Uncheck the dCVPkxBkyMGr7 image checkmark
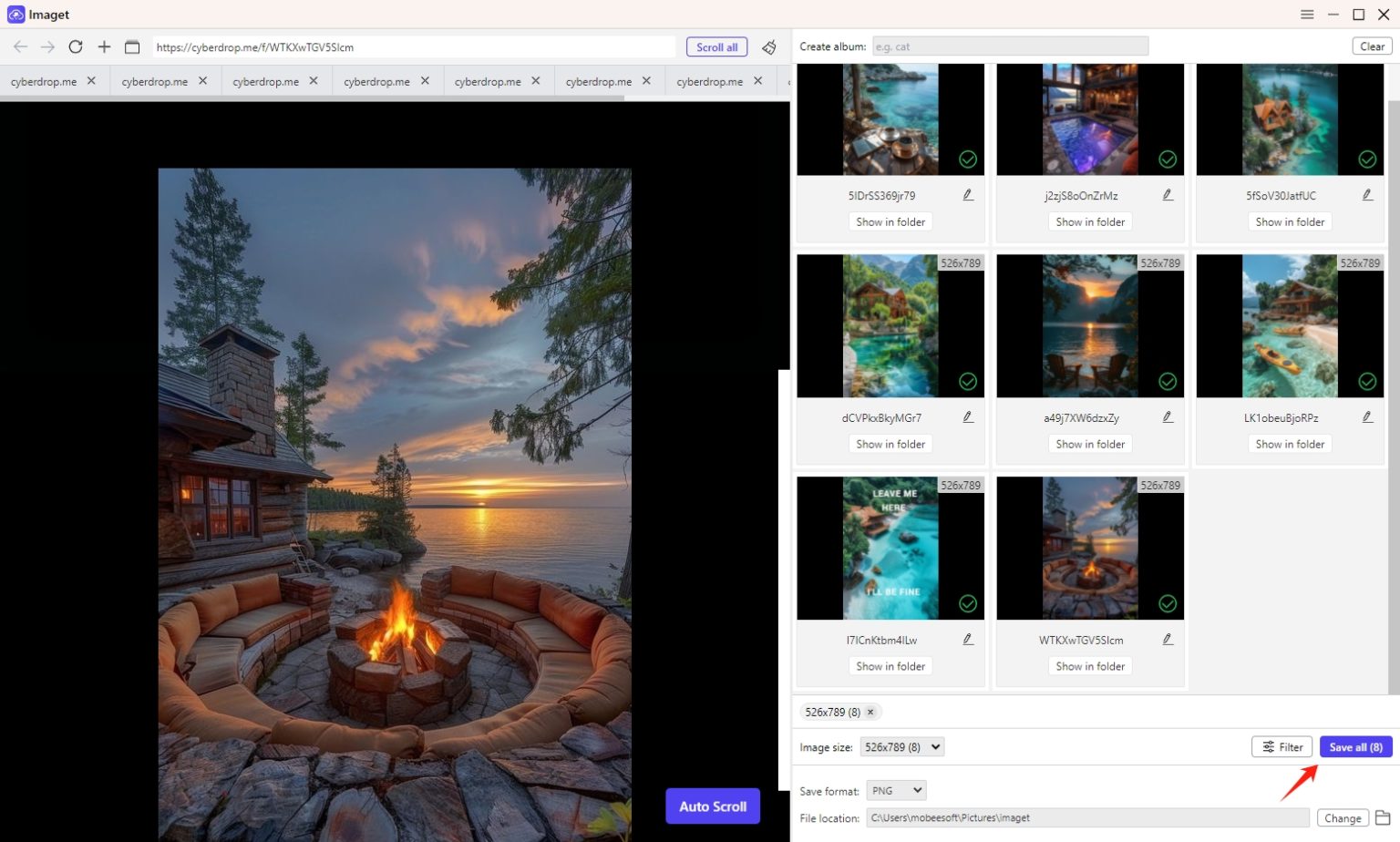1400x842 pixels. click(968, 382)
